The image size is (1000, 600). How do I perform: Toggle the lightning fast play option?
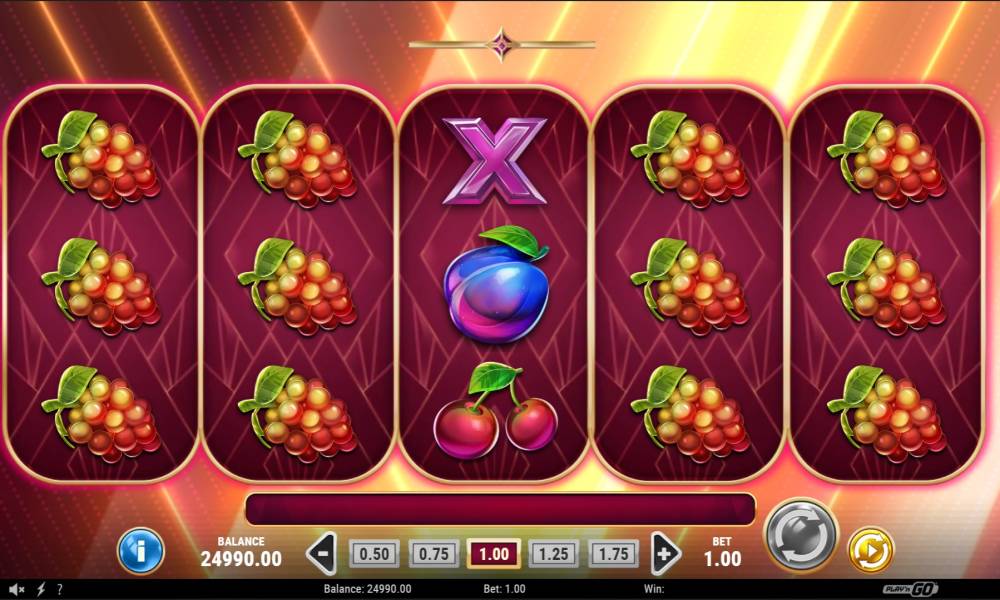coord(41,589)
